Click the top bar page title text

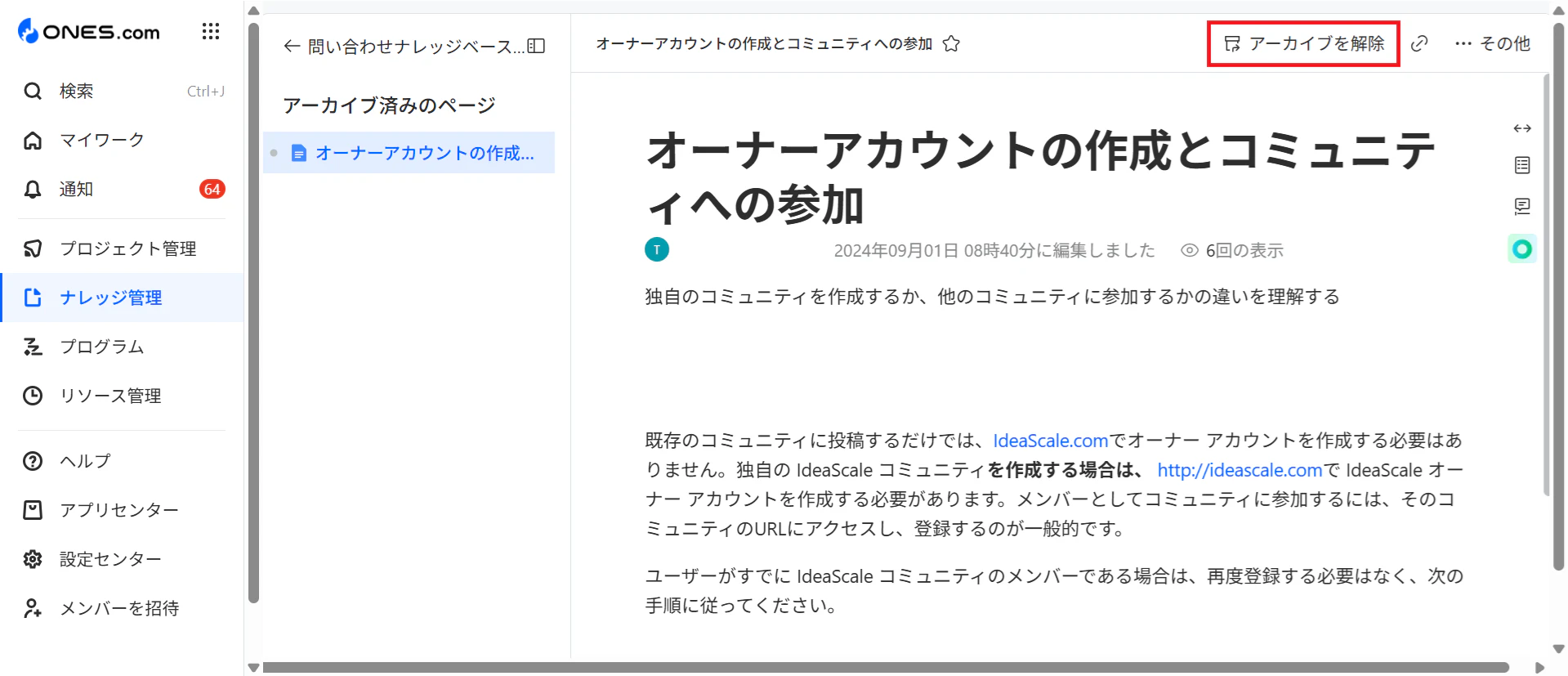coord(764,43)
